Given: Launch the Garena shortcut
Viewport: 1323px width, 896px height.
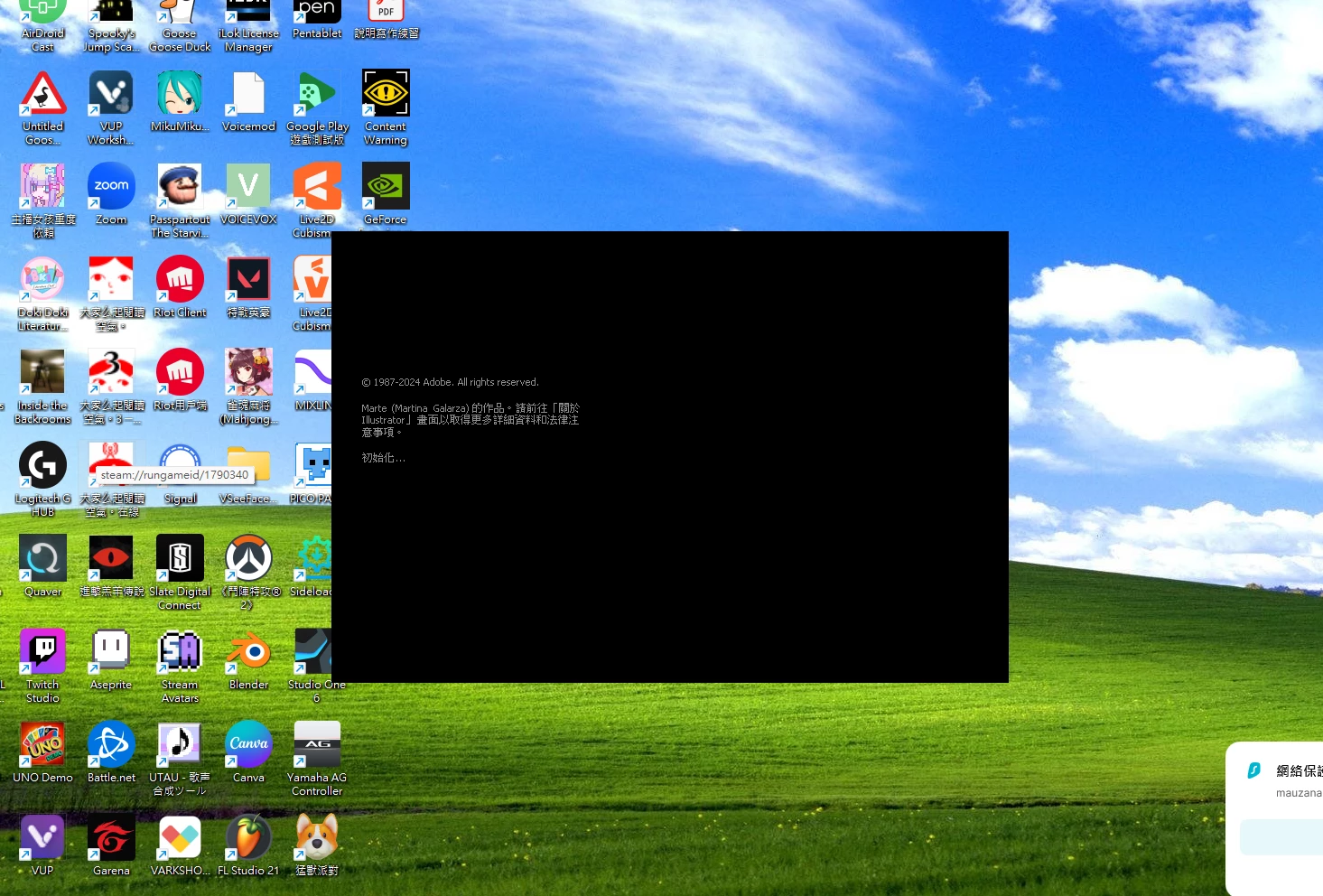Looking at the screenshot, I should 111,845.
